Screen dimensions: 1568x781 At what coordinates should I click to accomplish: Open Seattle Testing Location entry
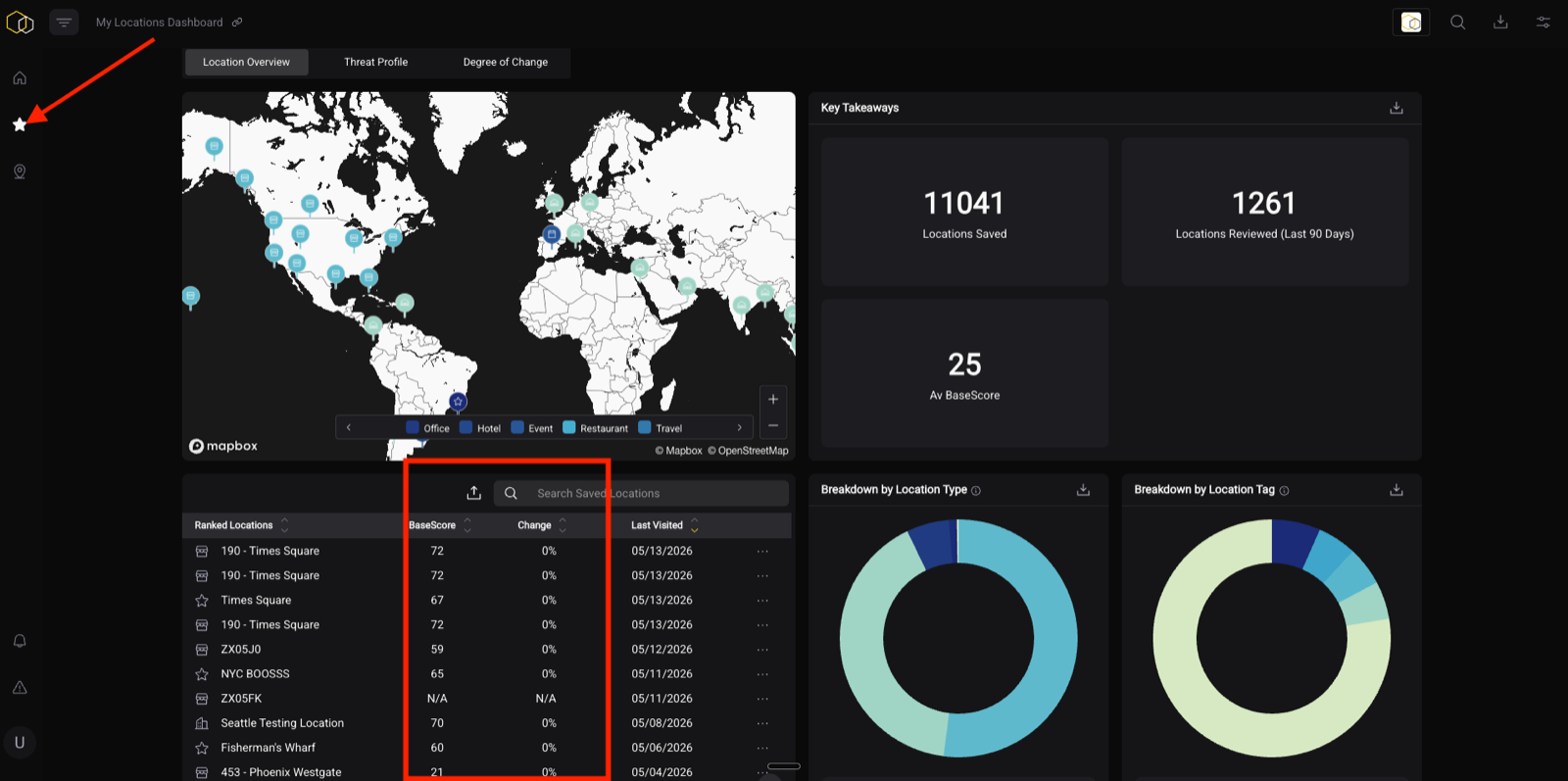(x=282, y=723)
